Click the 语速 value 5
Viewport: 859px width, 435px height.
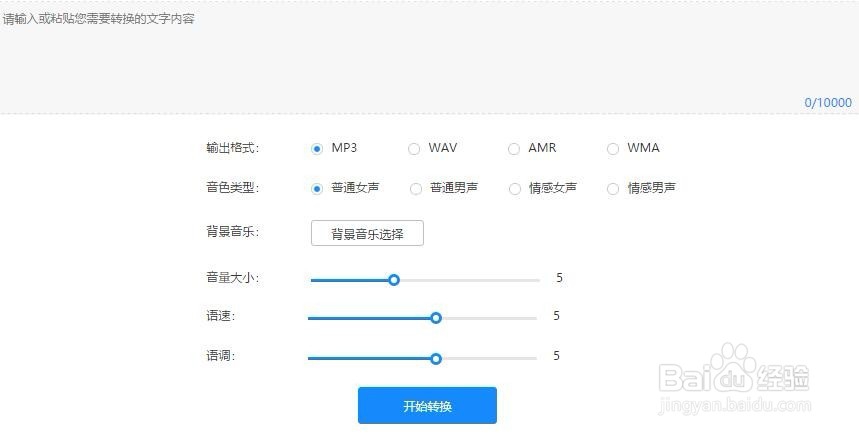coord(556,316)
